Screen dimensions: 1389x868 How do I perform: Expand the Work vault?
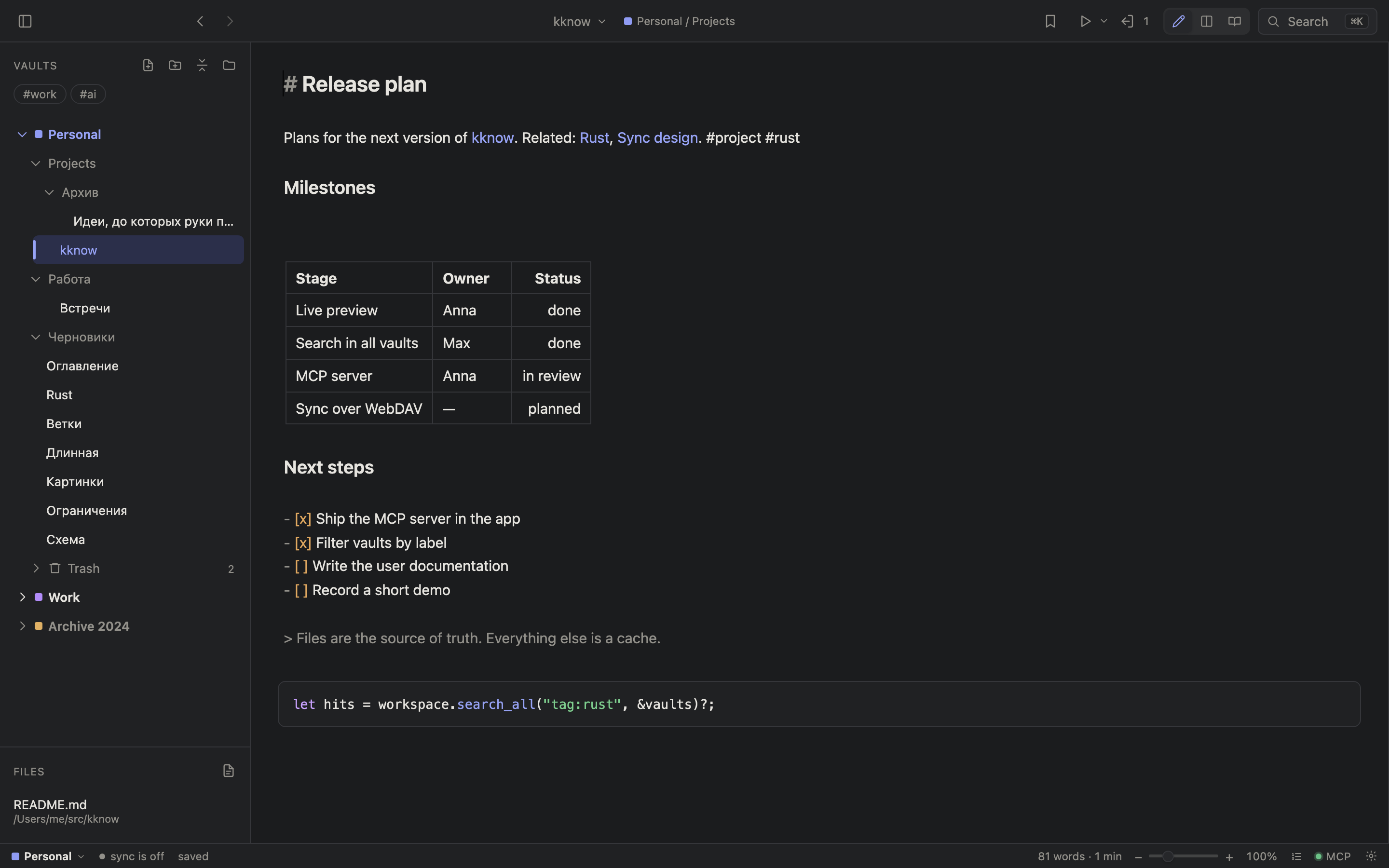click(22, 597)
